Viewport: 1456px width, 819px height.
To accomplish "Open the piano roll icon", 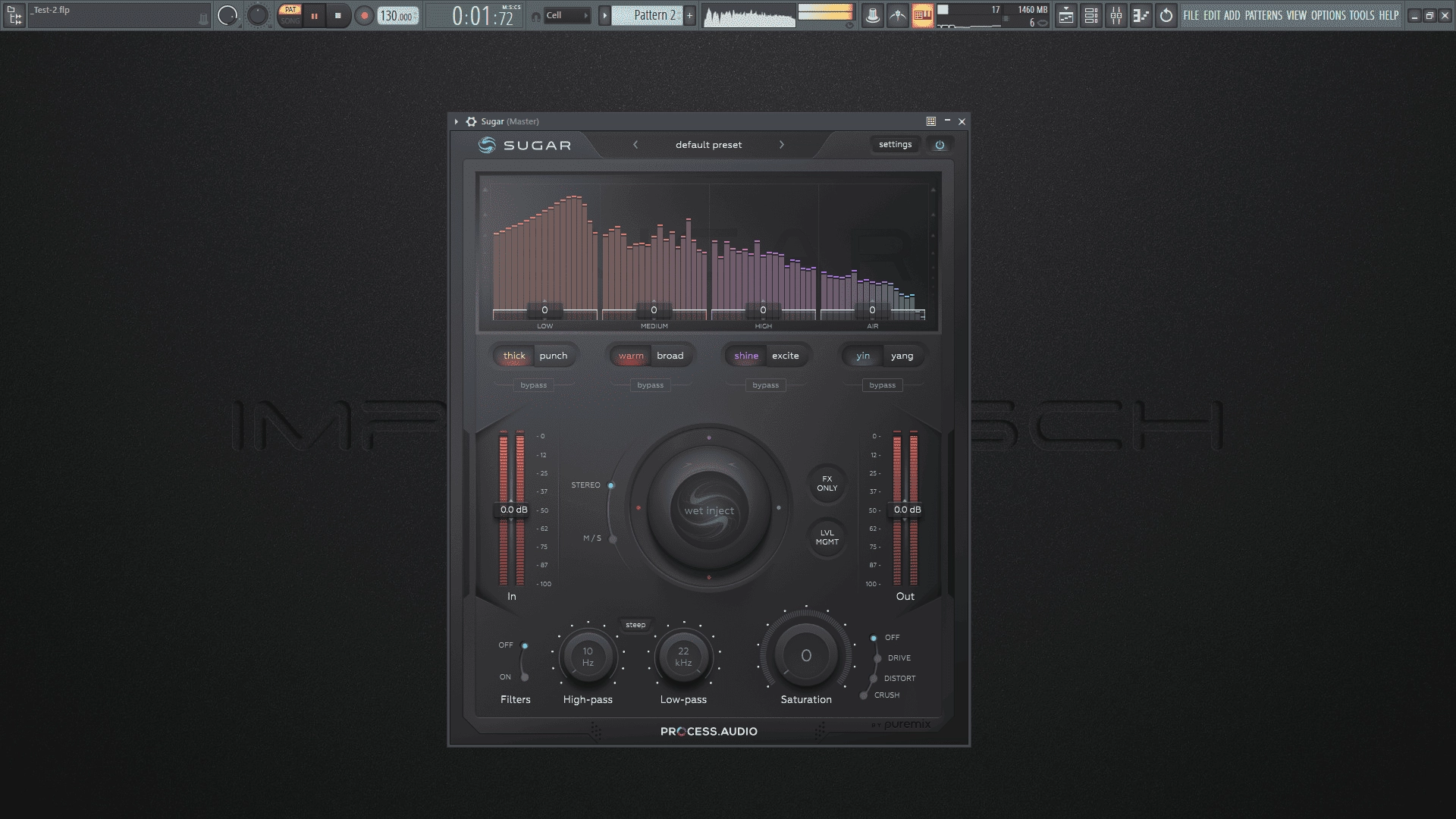I will click(1141, 15).
